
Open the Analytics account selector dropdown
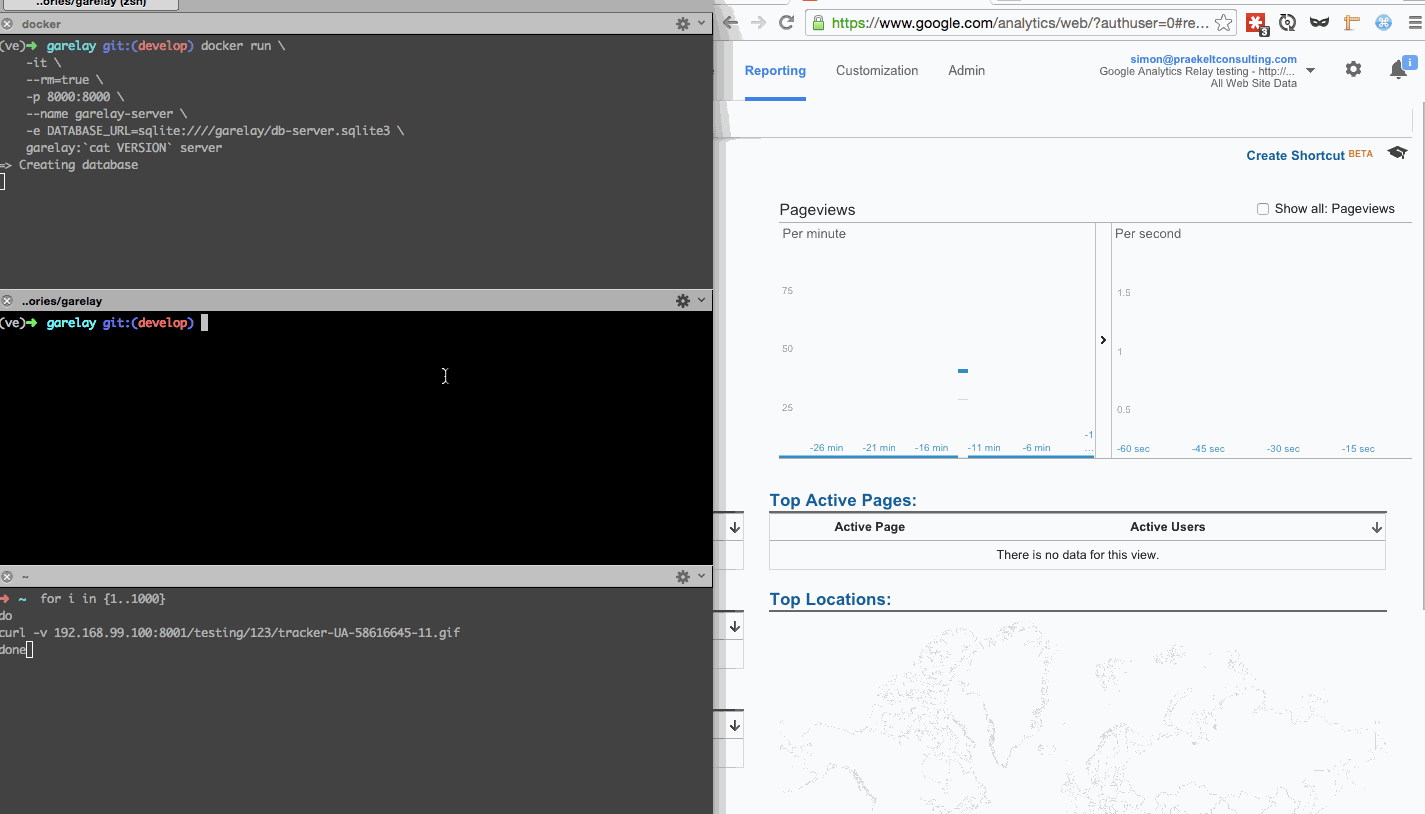click(x=1311, y=71)
